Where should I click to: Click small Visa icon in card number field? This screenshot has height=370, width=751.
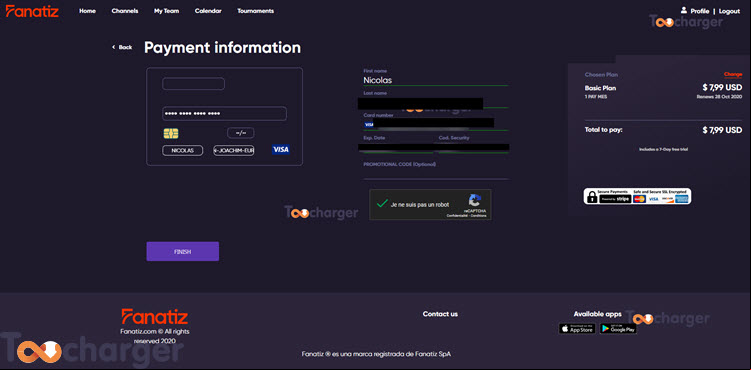(x=368, y=124)
